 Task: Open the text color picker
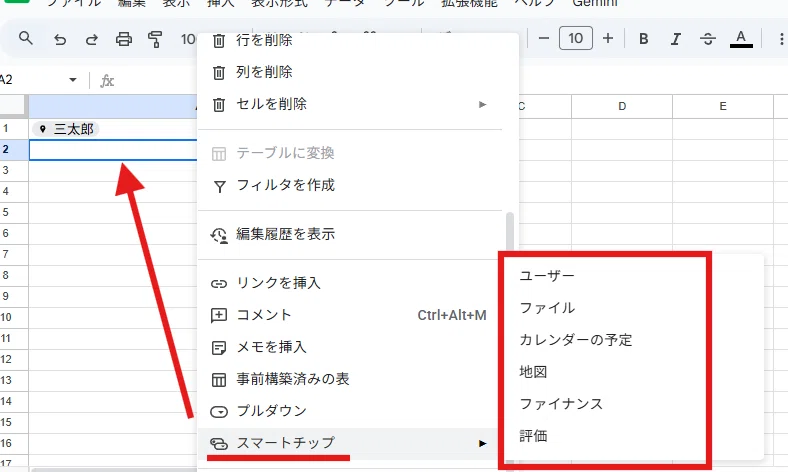tap(741, 39)
